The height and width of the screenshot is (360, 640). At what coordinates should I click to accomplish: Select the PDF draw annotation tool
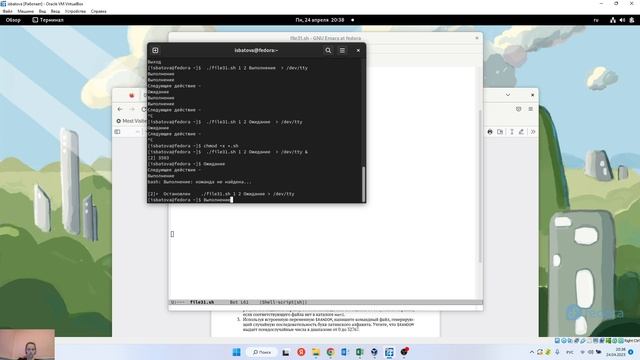click(521, 132)
